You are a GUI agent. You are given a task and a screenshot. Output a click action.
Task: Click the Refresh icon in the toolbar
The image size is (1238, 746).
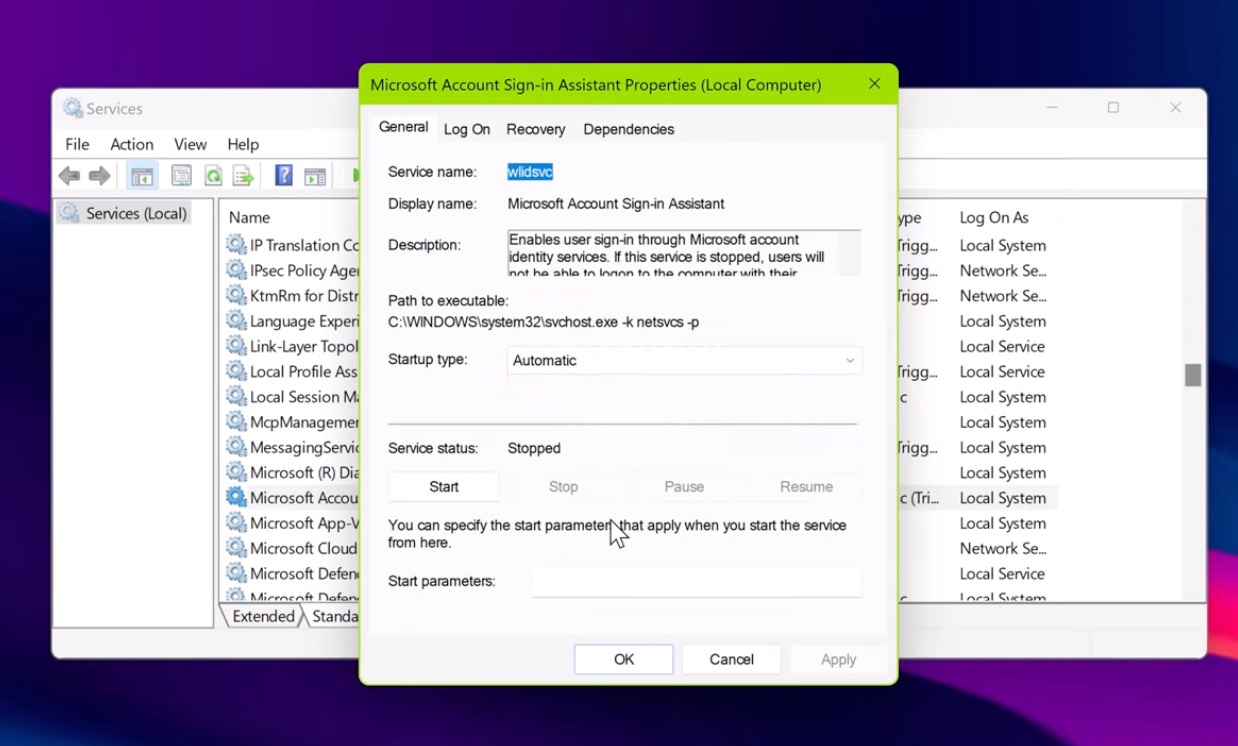[214, 175]
